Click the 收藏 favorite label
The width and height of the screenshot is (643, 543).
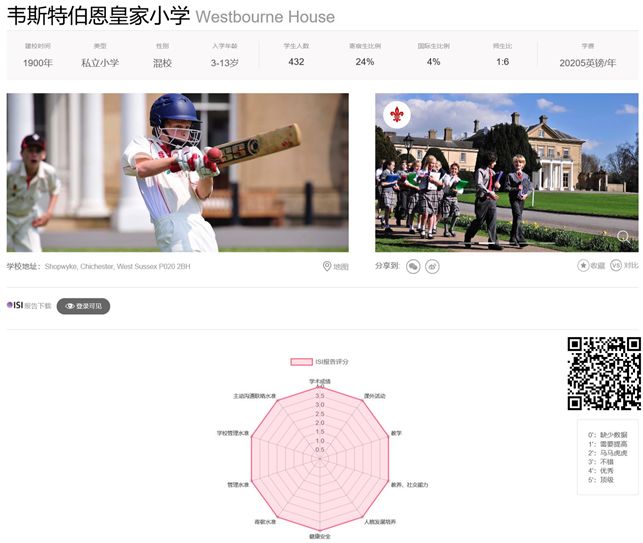click(x=597, y=266)
